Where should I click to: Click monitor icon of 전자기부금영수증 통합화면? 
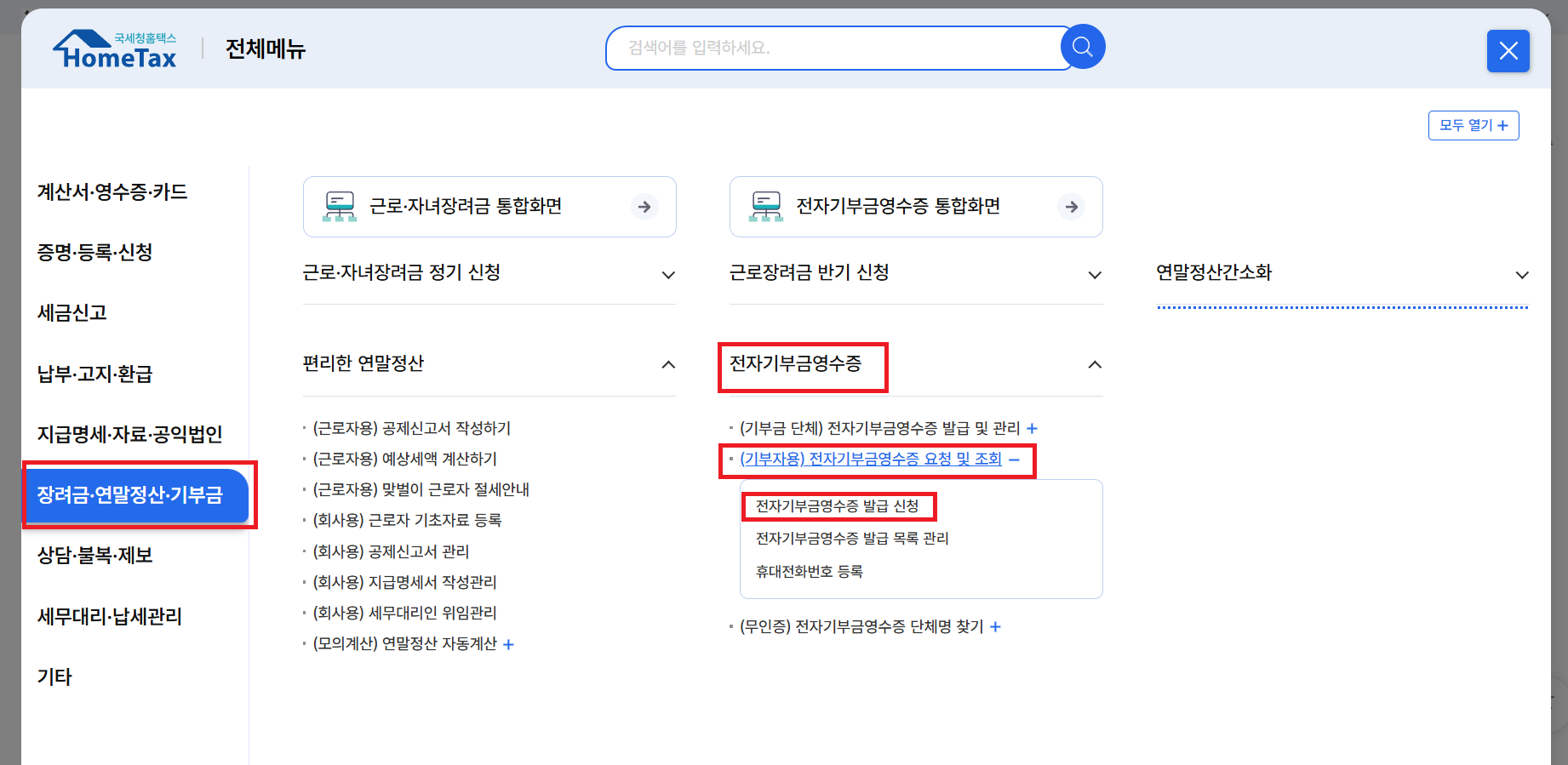pyautogui.click(x=766, y=207)
